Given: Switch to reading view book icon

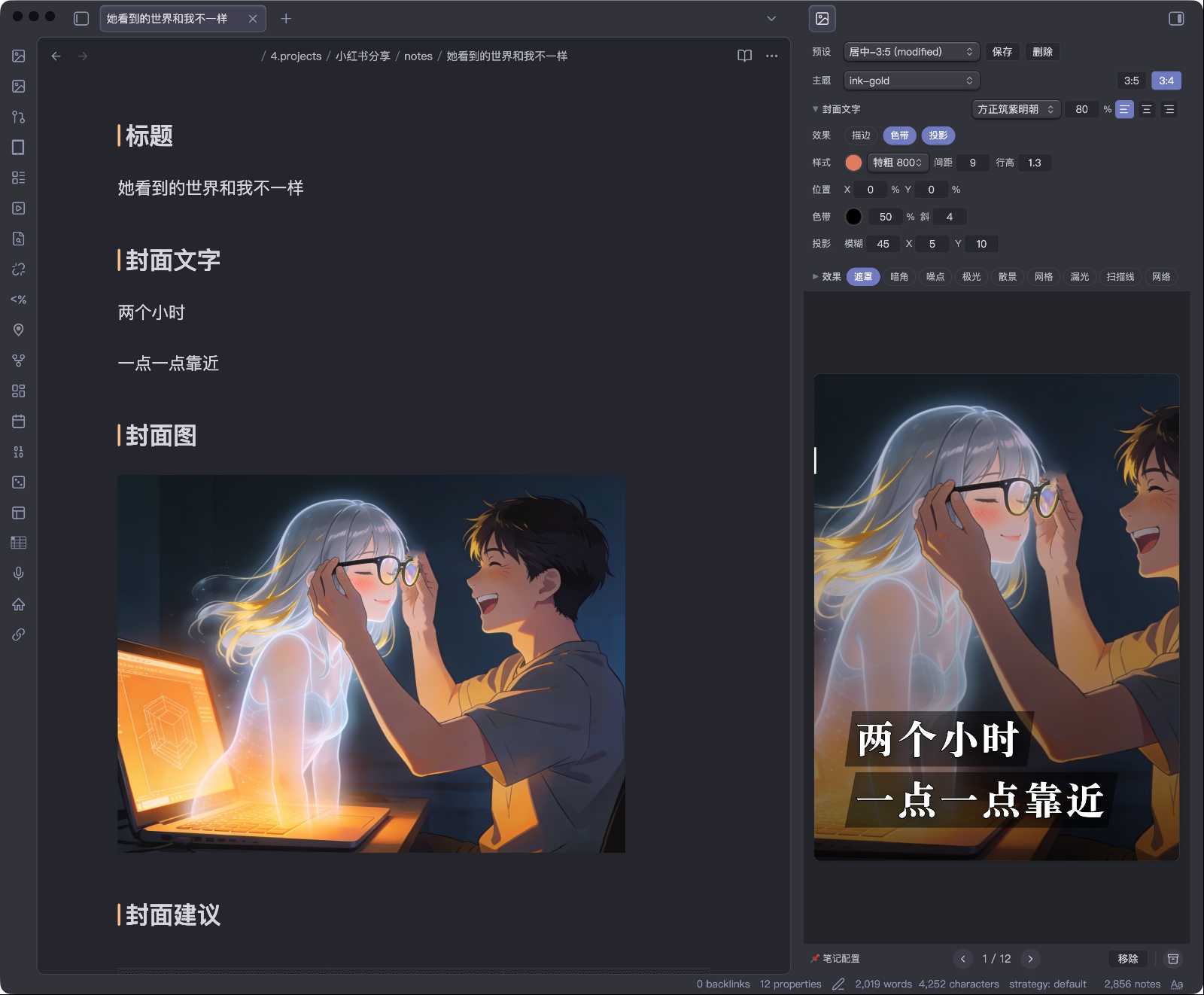Looking at the screenshot, I should click(744, 56).
